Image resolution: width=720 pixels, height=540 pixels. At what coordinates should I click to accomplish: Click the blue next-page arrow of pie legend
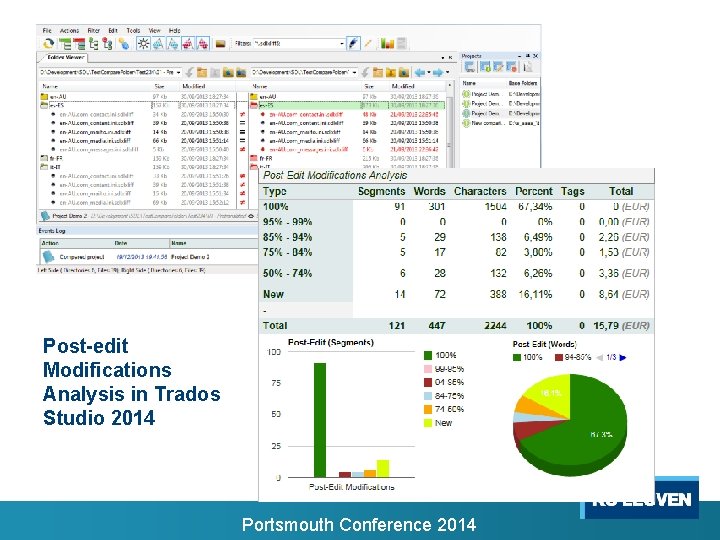[x=623, y=357]
